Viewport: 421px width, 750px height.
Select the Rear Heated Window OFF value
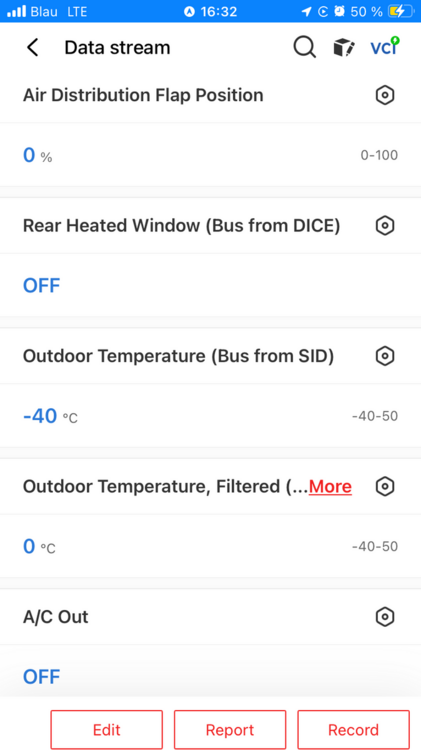(x=42, y=286)
